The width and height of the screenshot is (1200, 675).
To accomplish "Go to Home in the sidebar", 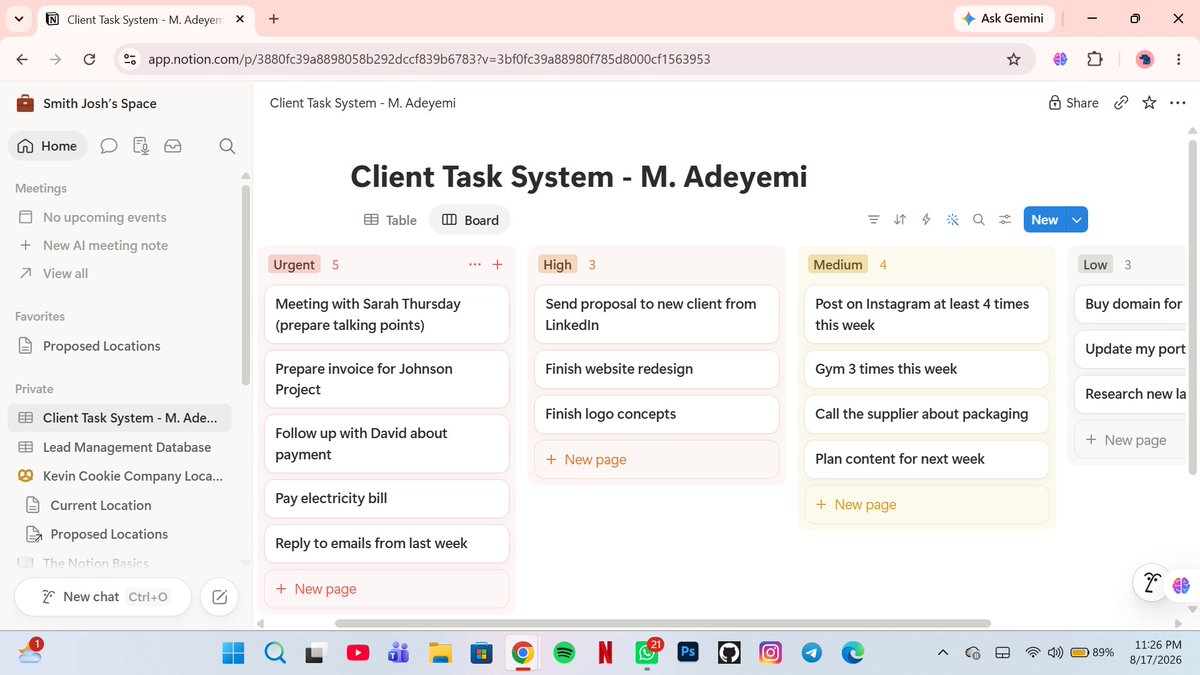I will [48, 146].
